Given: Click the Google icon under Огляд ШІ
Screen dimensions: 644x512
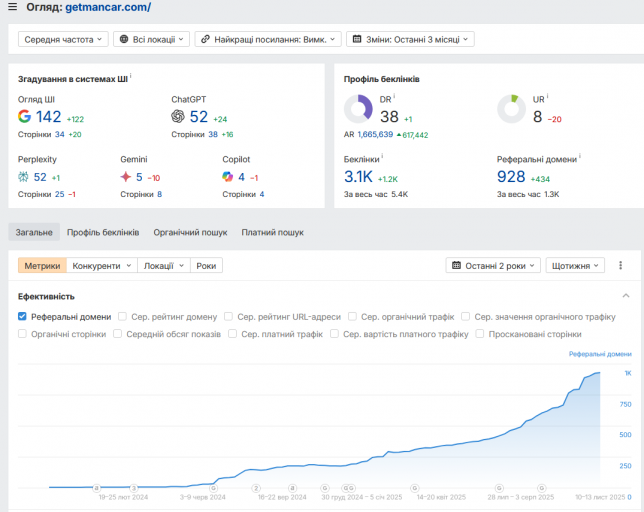Looking at the screenshot, I should [x=24, y=117].
